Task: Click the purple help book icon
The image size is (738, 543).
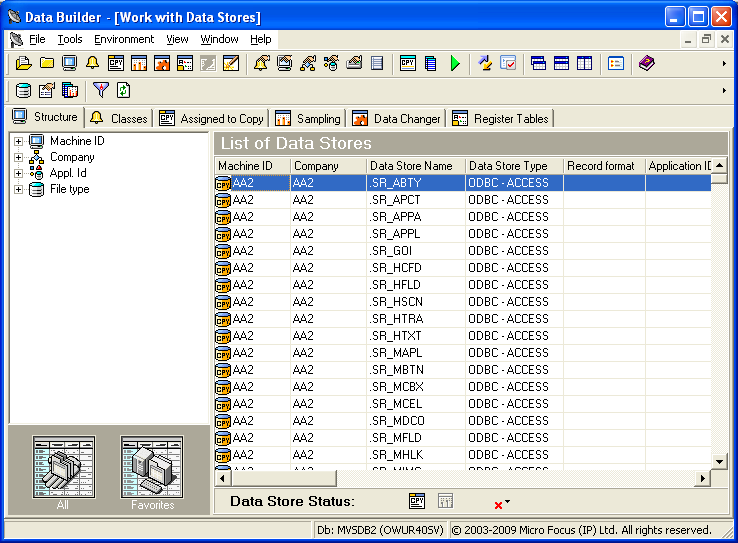Action: point(646,63)
